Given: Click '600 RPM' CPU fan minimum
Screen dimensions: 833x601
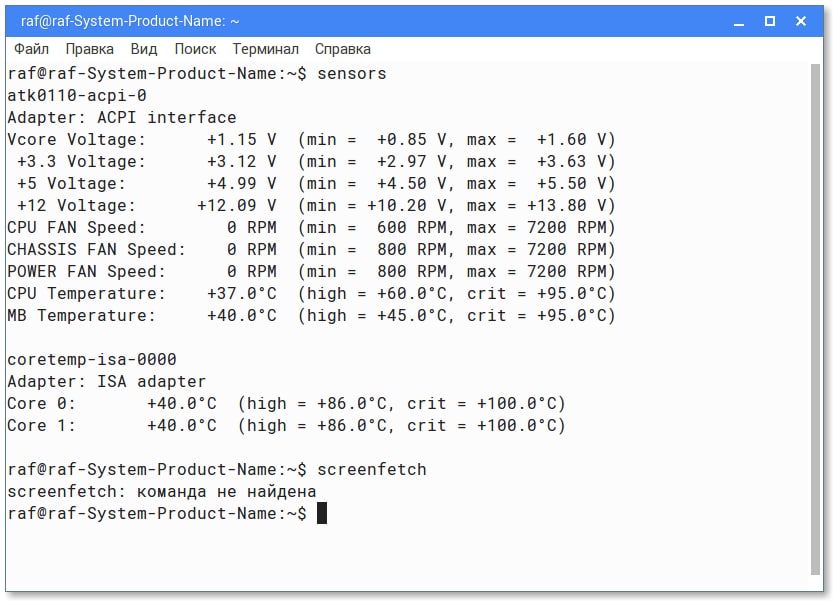Looking at the screenshot, I should point(412,227).
